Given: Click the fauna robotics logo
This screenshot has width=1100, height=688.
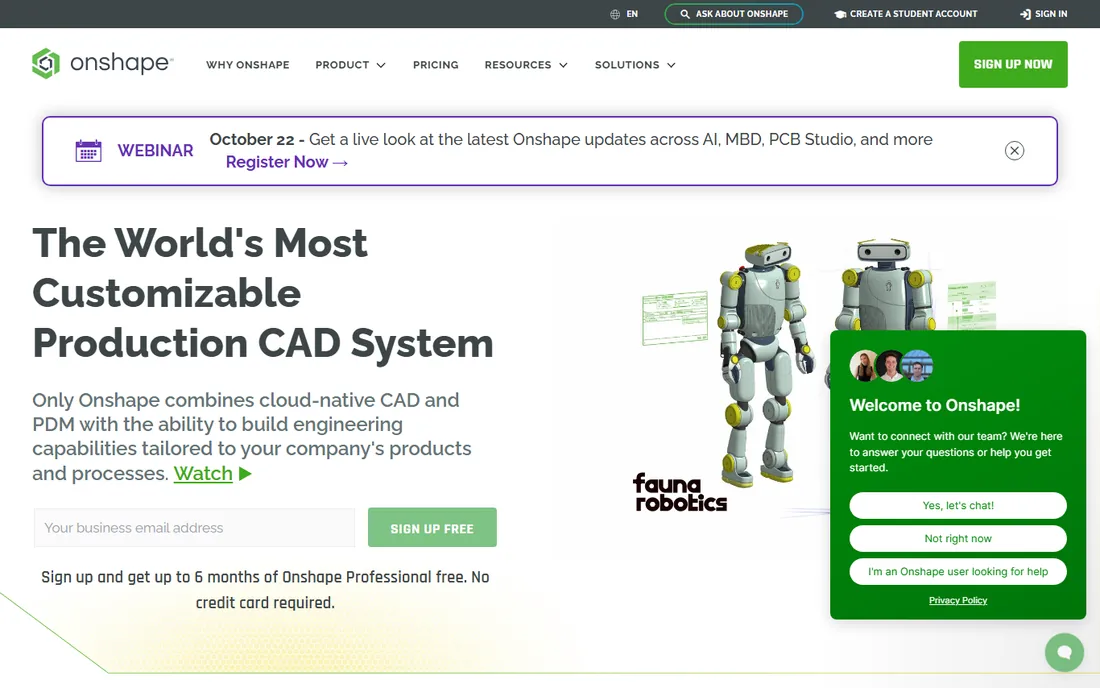Looking at the screenshot, I should click(x=679, y=492).
